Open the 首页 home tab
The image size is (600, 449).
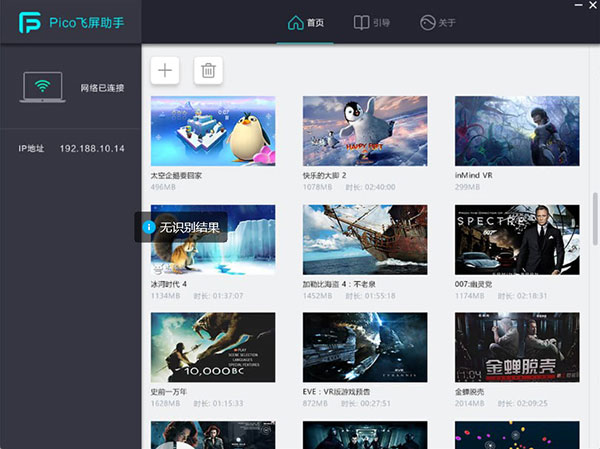pyautogui.click(x=305, y=23)
